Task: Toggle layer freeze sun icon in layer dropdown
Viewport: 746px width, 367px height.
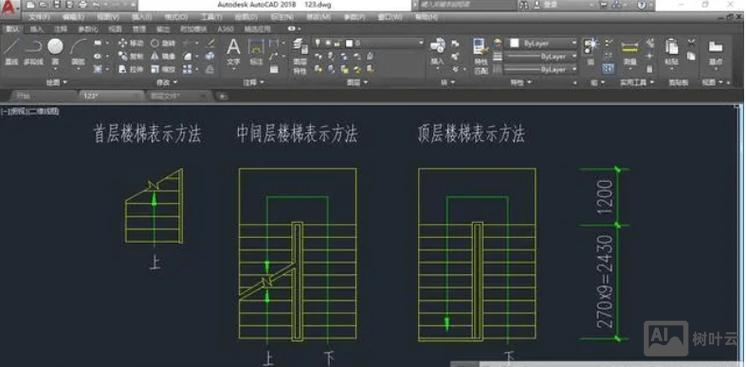Action: click(328, 43)
